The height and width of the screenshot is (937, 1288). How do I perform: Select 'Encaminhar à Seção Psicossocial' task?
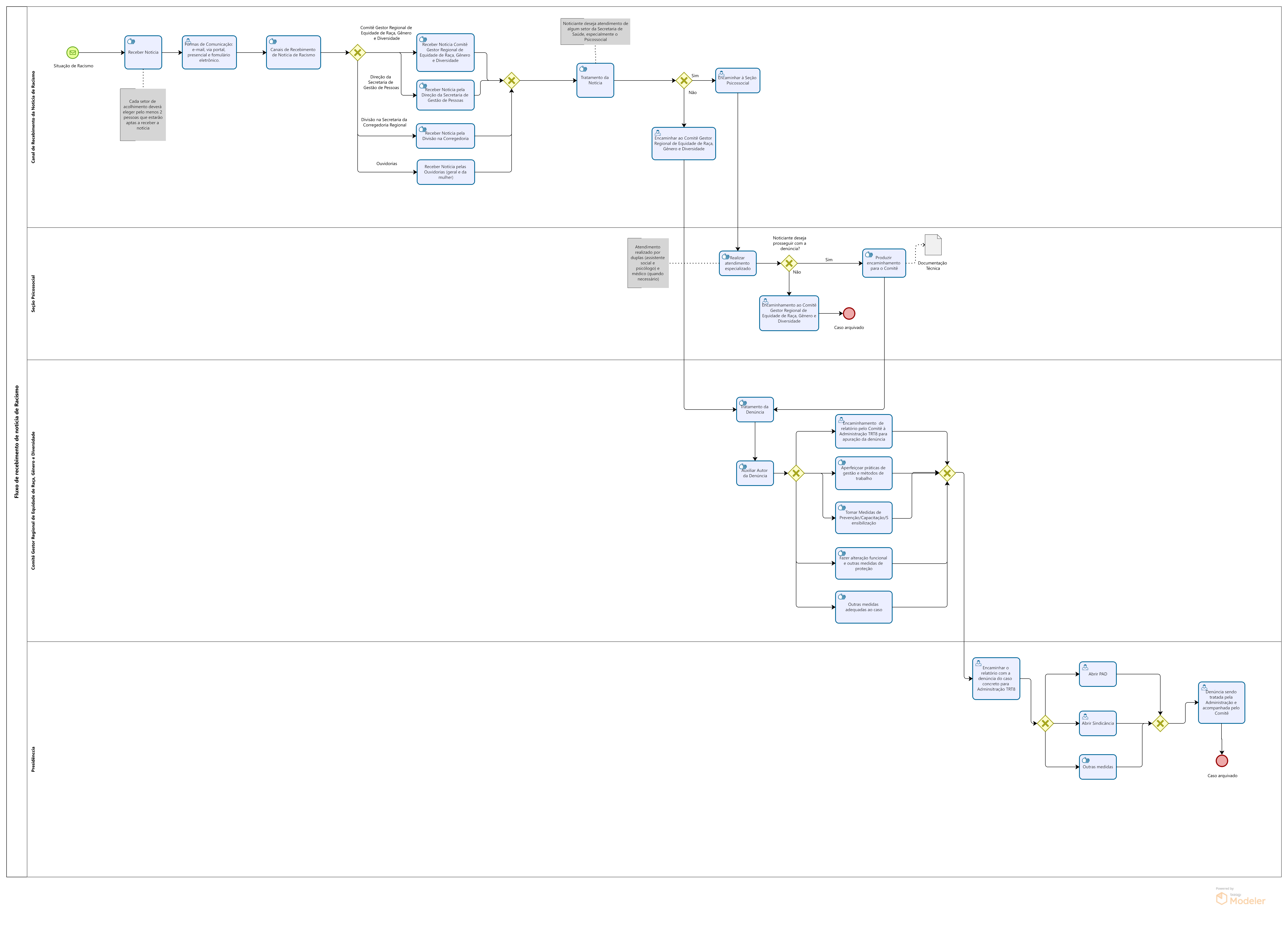(x=737, y=81)
